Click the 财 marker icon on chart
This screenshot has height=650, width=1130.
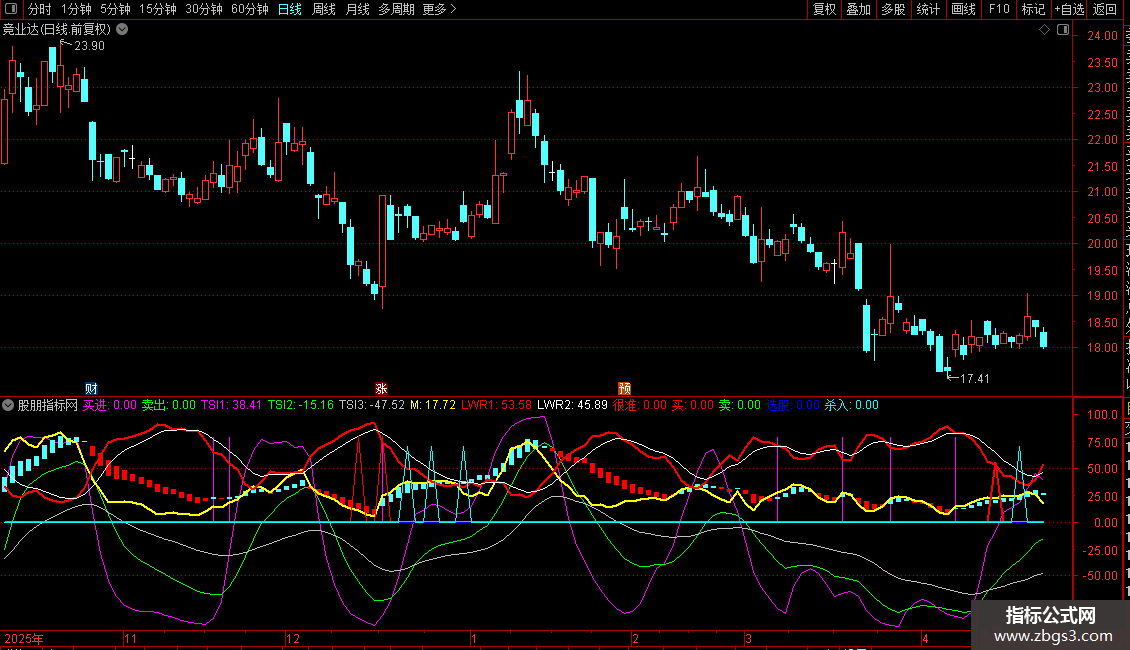(91, 388)
